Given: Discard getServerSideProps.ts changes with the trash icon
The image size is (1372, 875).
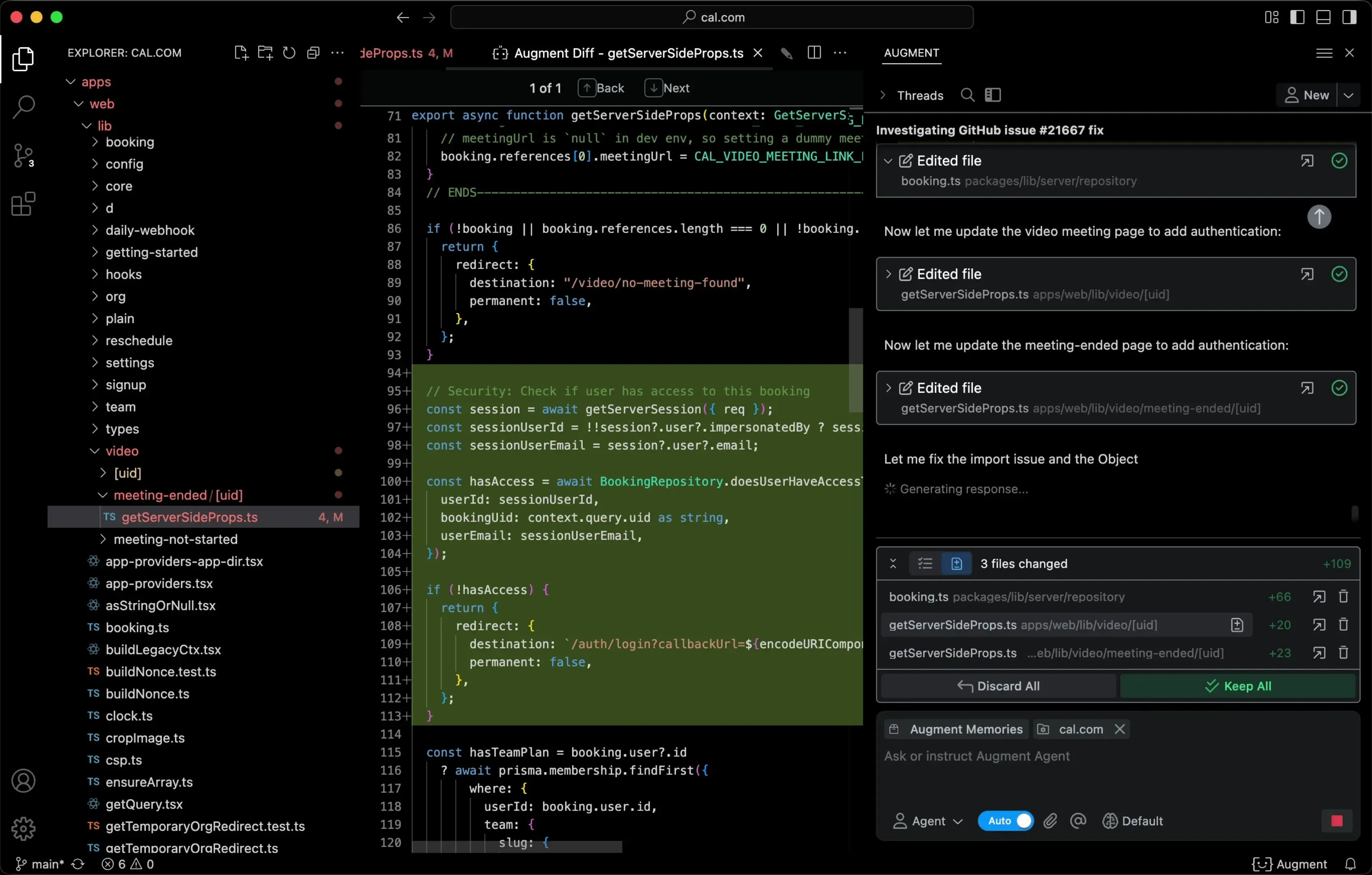Looking at the screenshot, I should click(x=1343, y=625).
